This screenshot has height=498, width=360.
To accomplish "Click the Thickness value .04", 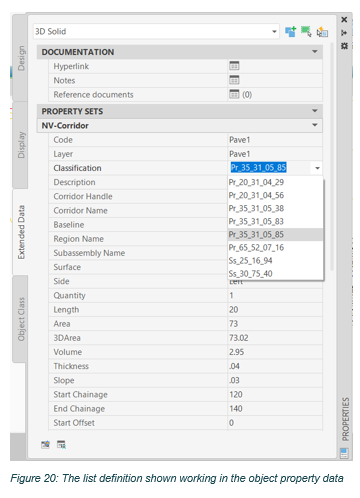I will pos(234,366).
